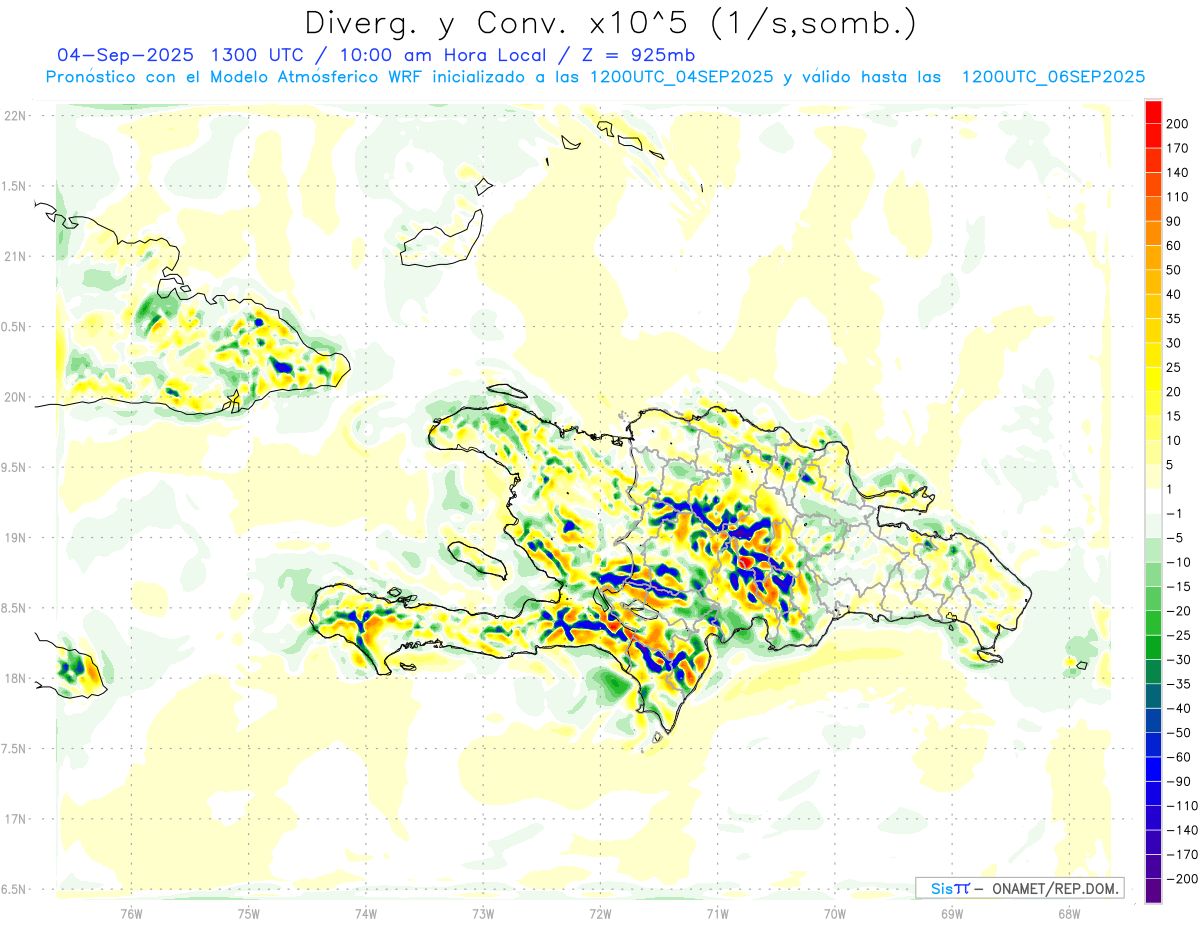The width and height of the screenshot is (1200, 927).
Task: Click the 18N latitude axis label
Action: (14, 679)
